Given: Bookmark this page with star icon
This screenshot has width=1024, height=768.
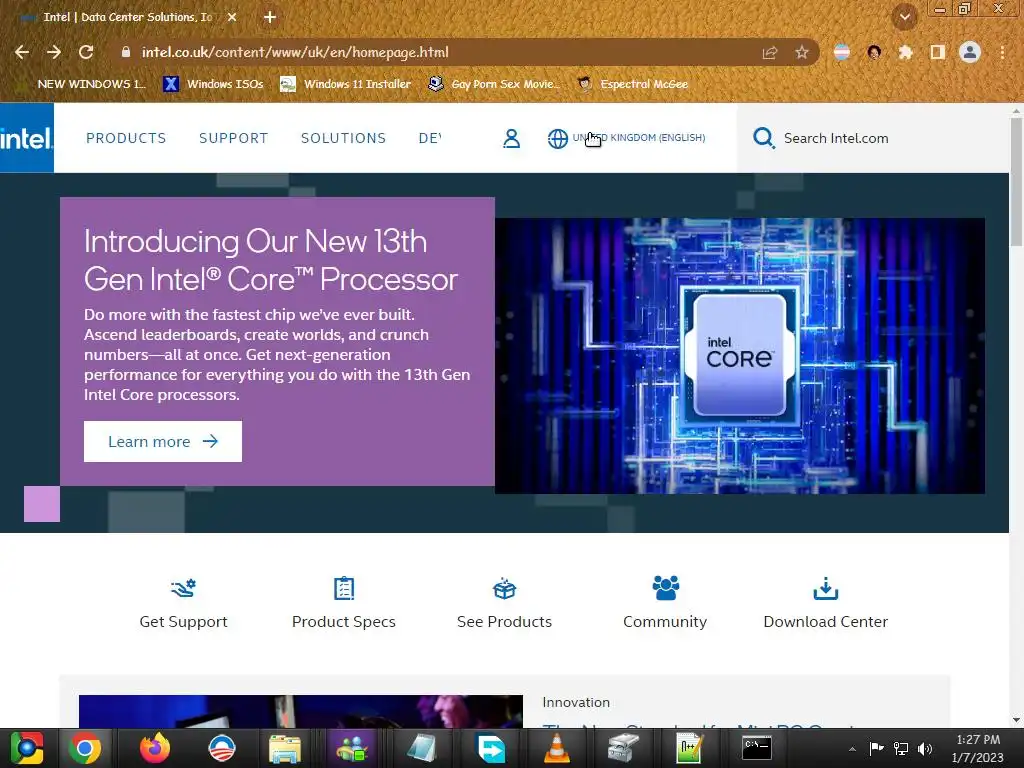Looking at the screenshot, I should 801,52.
